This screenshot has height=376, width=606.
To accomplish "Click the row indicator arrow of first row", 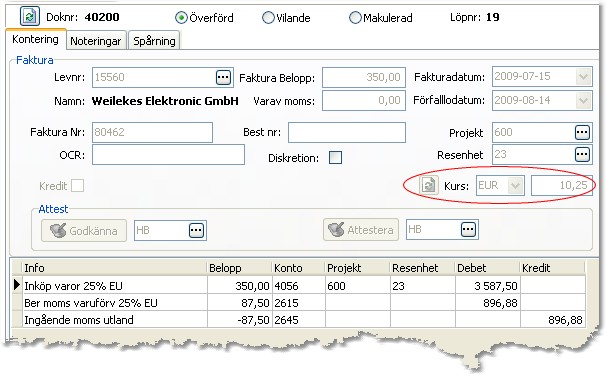I will [16, 285].
